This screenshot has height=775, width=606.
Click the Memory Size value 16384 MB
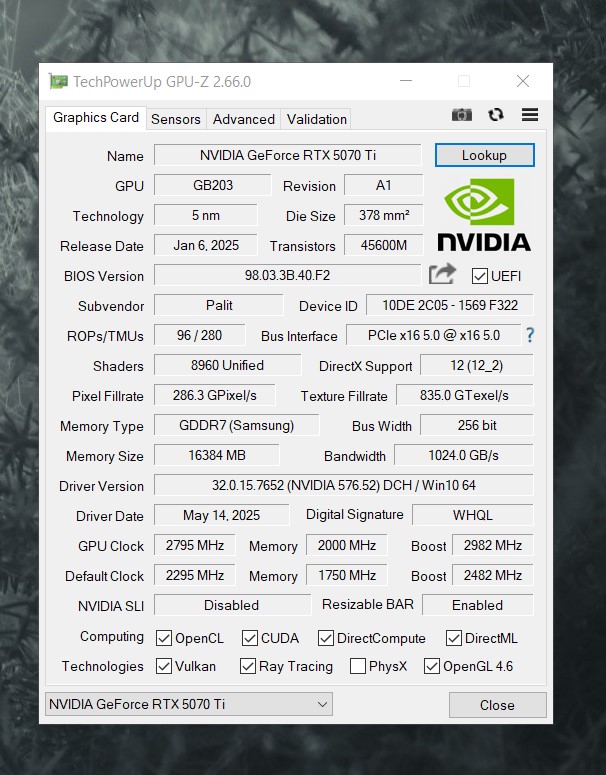[x=216, y=456]
